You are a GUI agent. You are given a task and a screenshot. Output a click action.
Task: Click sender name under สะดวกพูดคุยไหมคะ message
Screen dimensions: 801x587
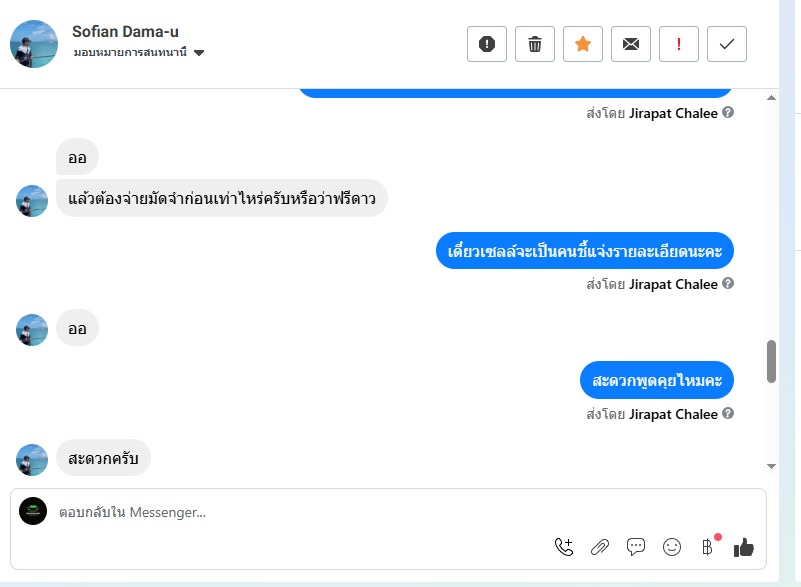(673, 414)
